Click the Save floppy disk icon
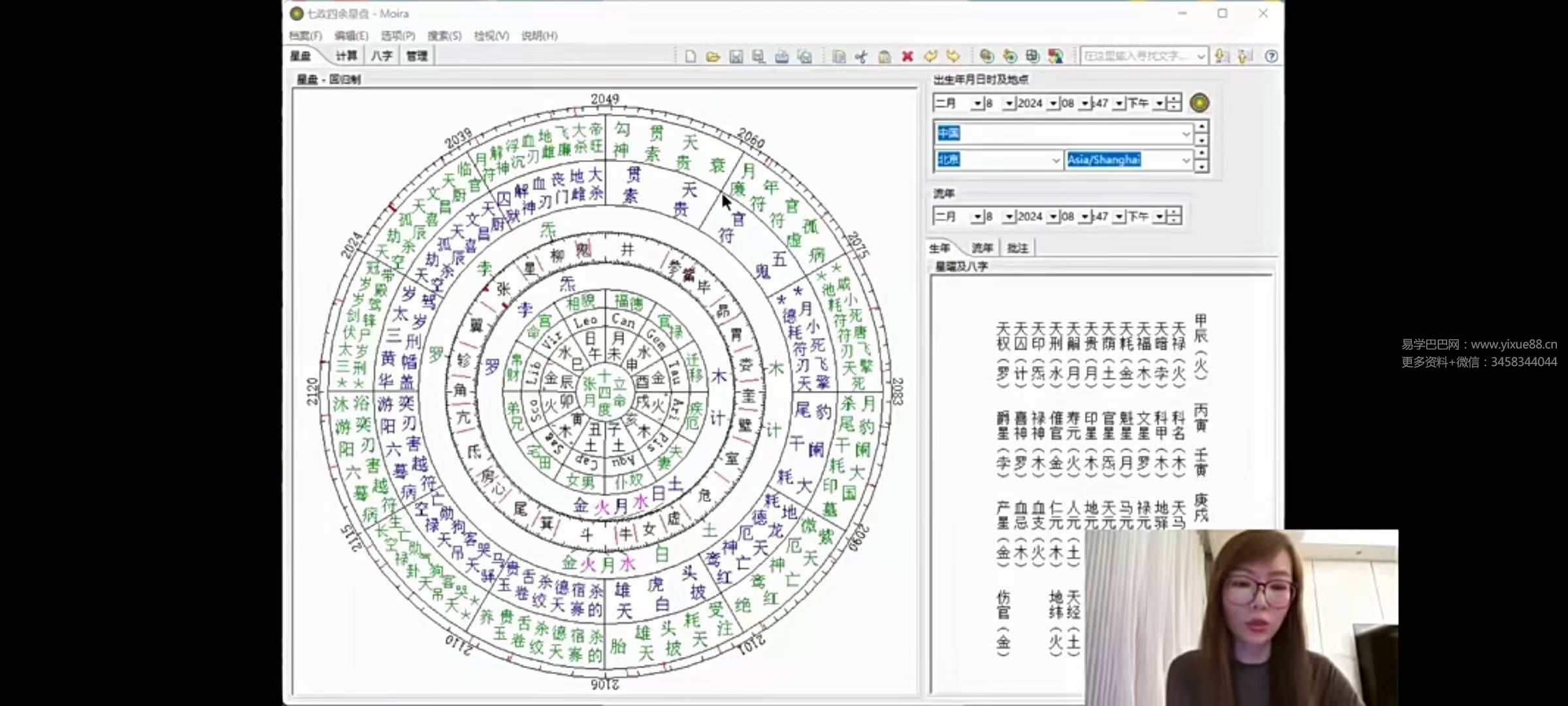 (736, 57)
